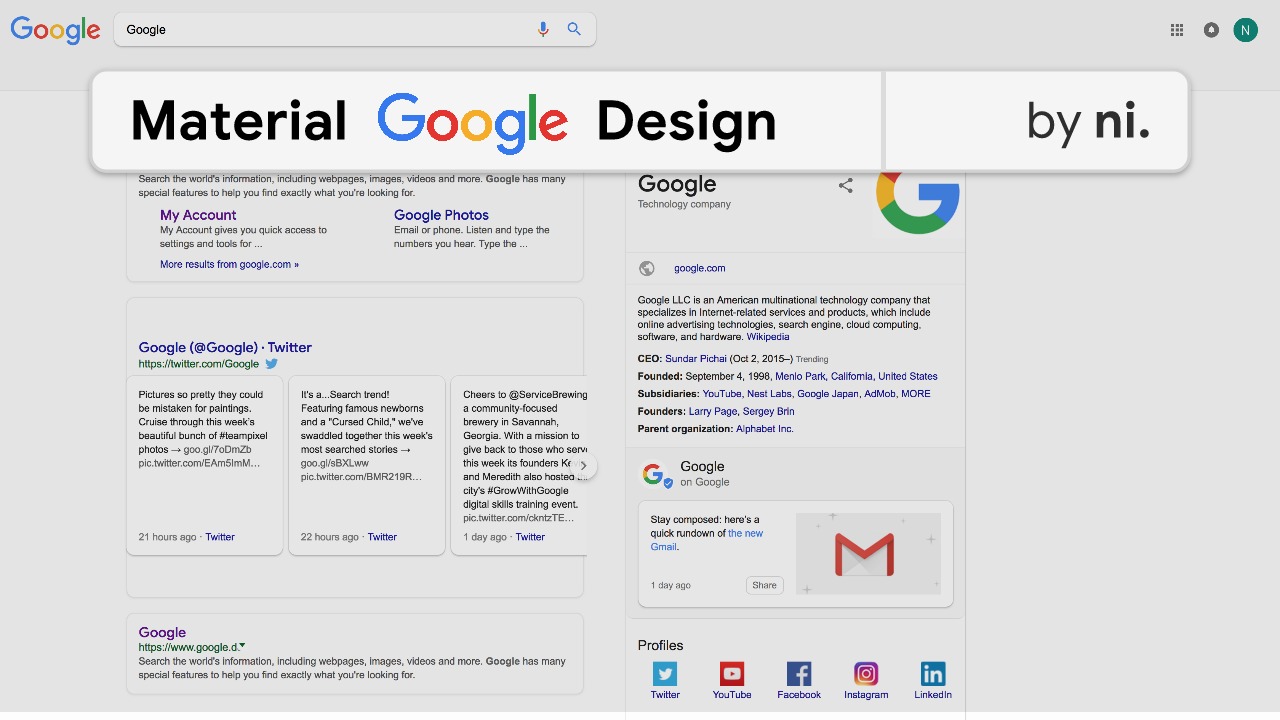Open the Alphabet Inc. parent link
The image size is (1280, 720).
click(765, 429)
